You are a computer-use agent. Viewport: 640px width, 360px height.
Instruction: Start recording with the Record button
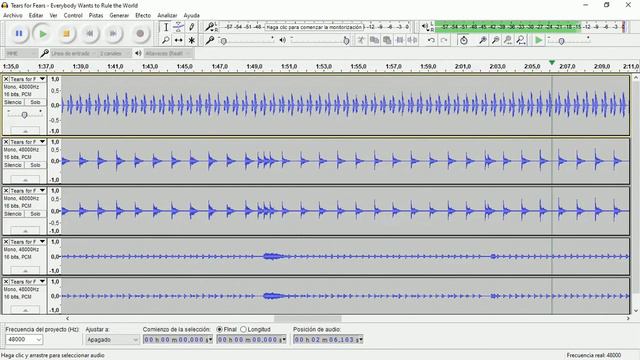(140, 33)
